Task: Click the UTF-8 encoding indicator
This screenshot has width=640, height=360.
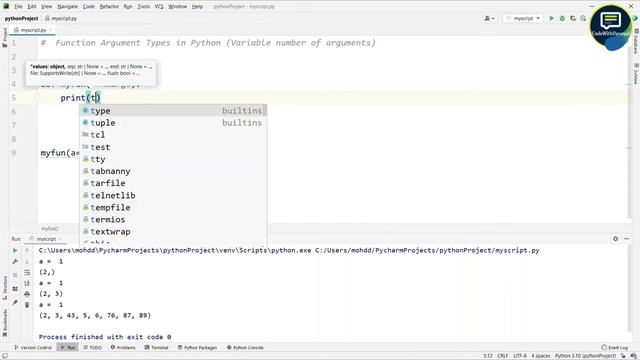Action: pyautogui.click(x=520, y=356)
